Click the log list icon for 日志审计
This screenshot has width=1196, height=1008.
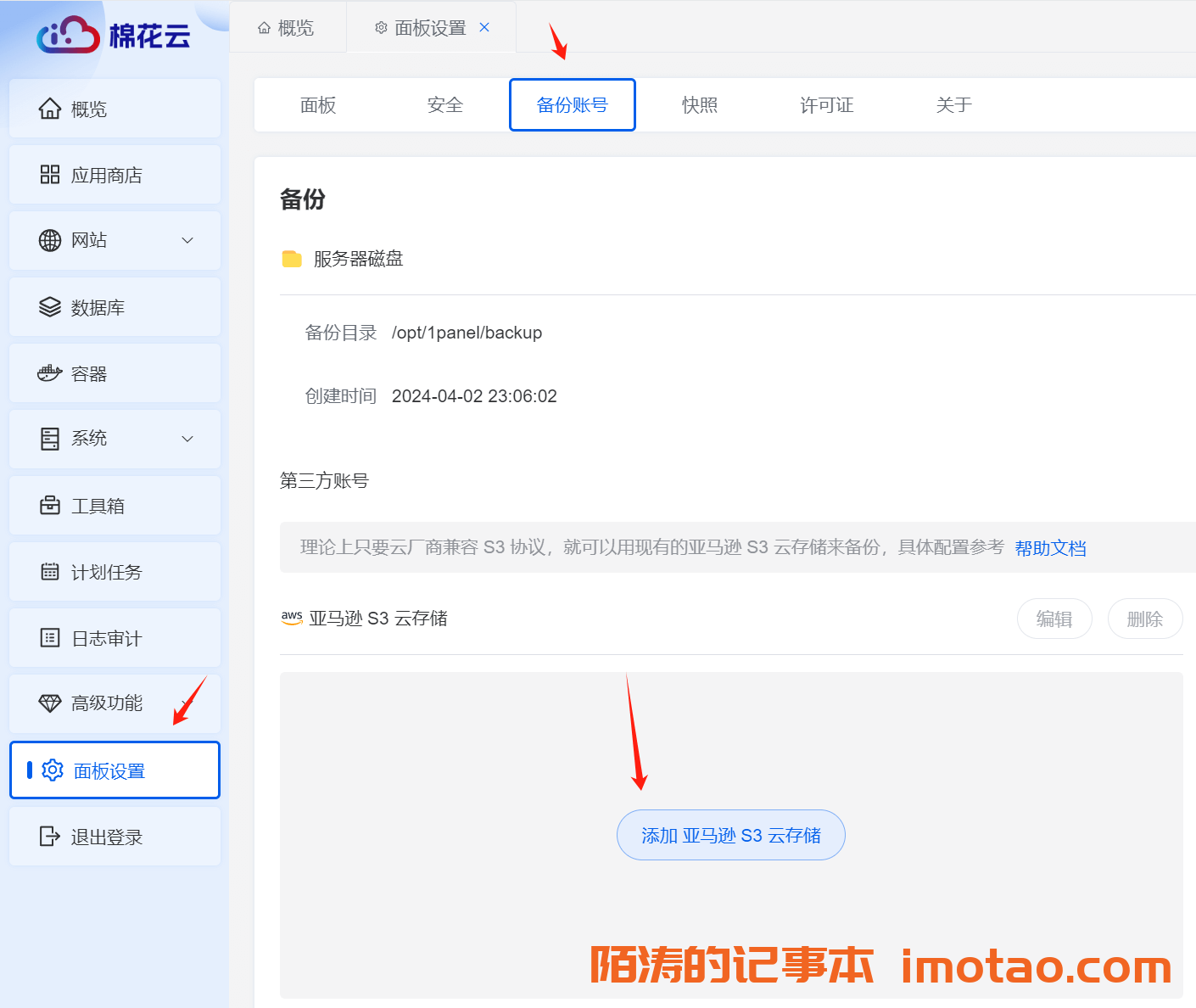(50, 638)
